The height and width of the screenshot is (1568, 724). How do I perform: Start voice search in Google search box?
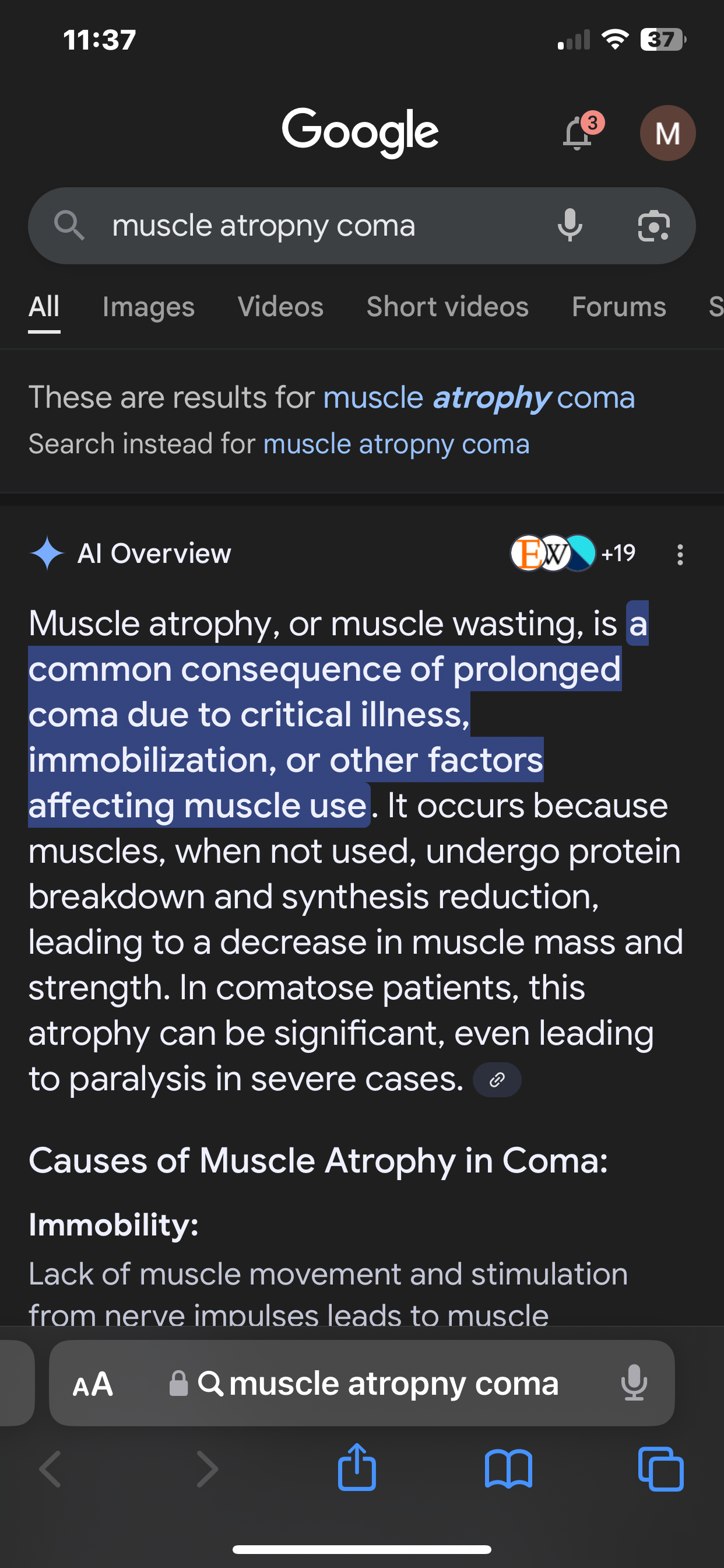tap(570, 225)
